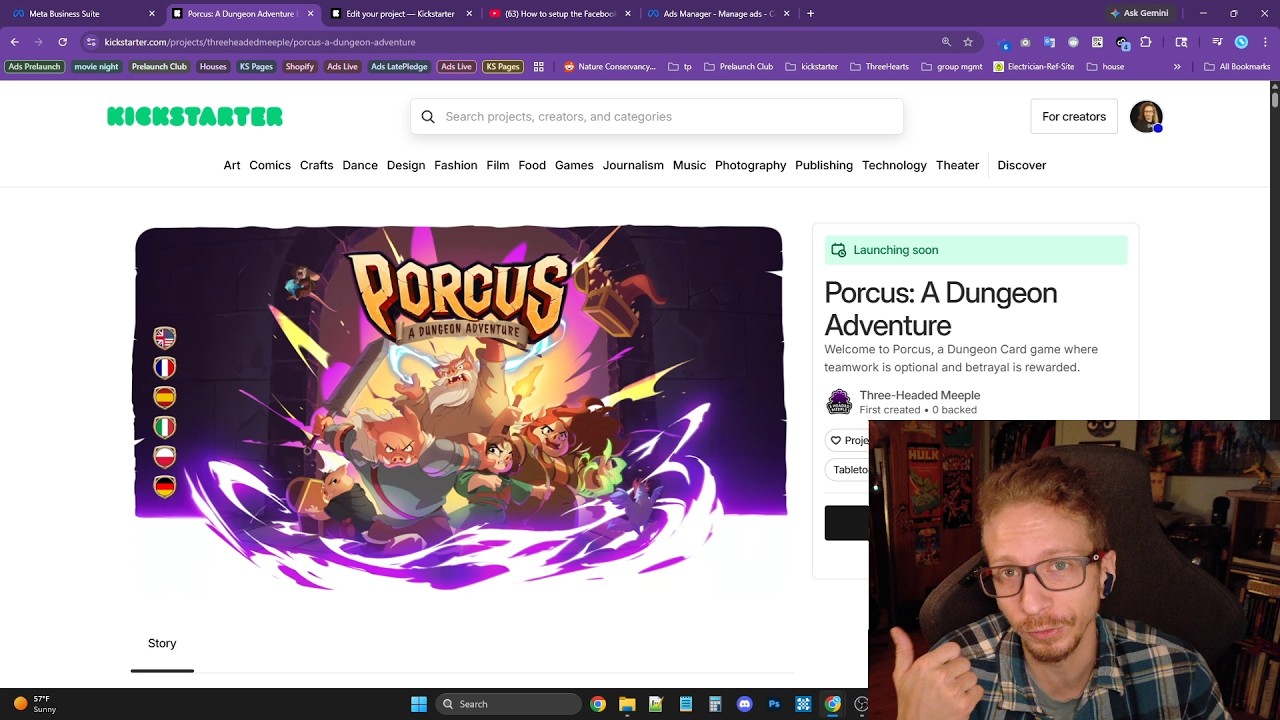
Task: Close the Meta Business Suite tab
Action: pos(152,14)
